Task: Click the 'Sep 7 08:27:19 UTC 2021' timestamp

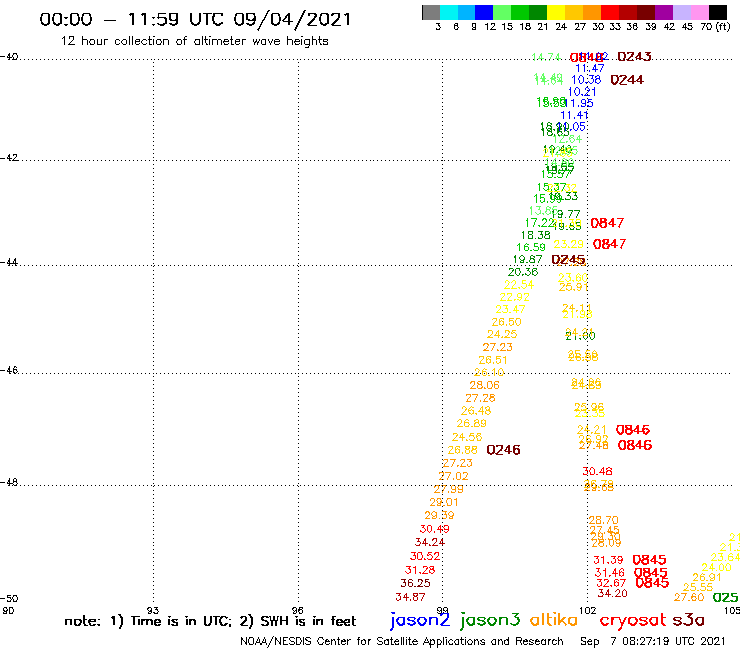Action: (652, 641)
